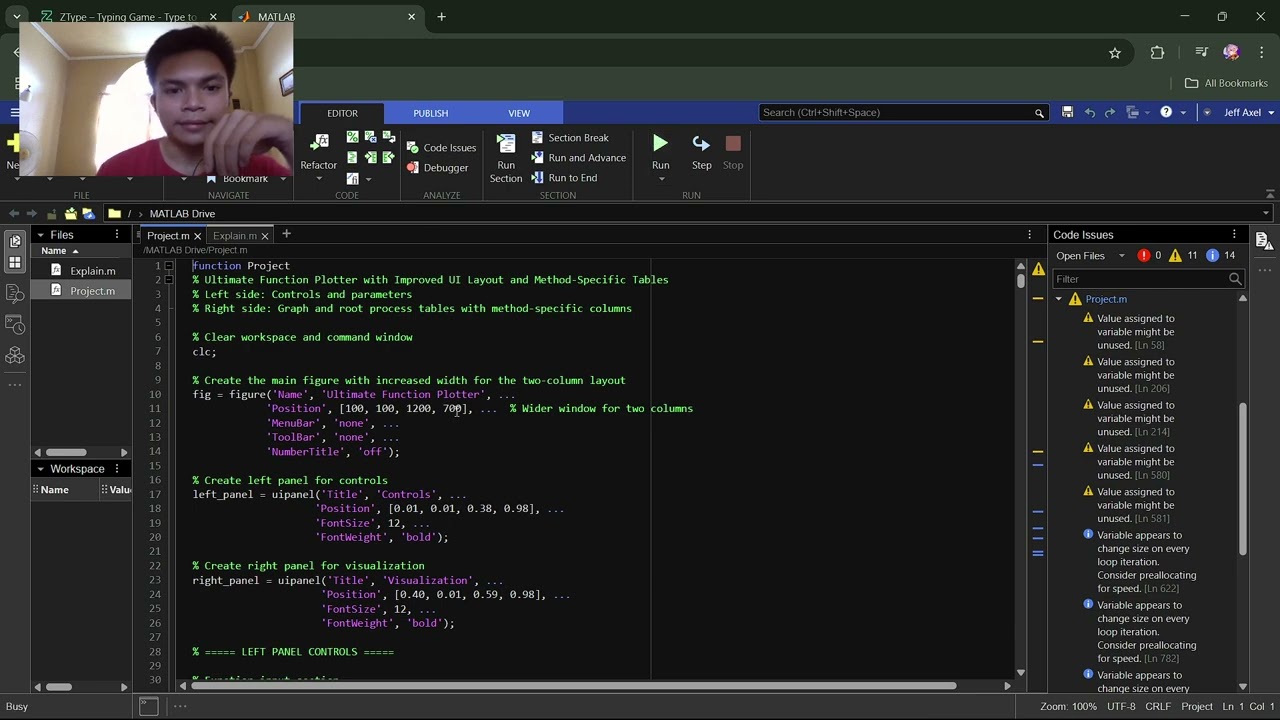Expand the Refactor dropdown arrow

(319, 179)
